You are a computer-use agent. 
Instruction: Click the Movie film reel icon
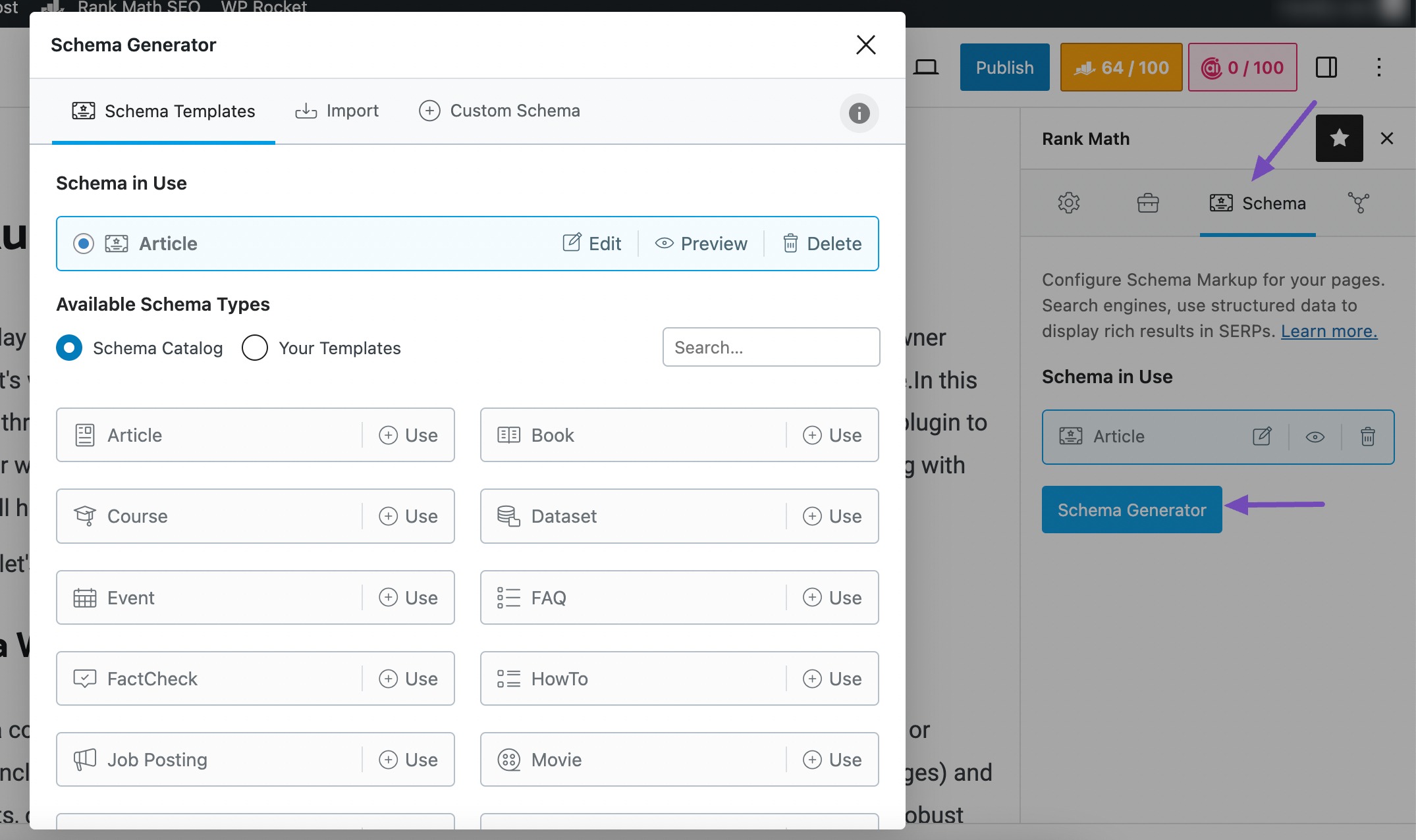click(x=508, y=760)
